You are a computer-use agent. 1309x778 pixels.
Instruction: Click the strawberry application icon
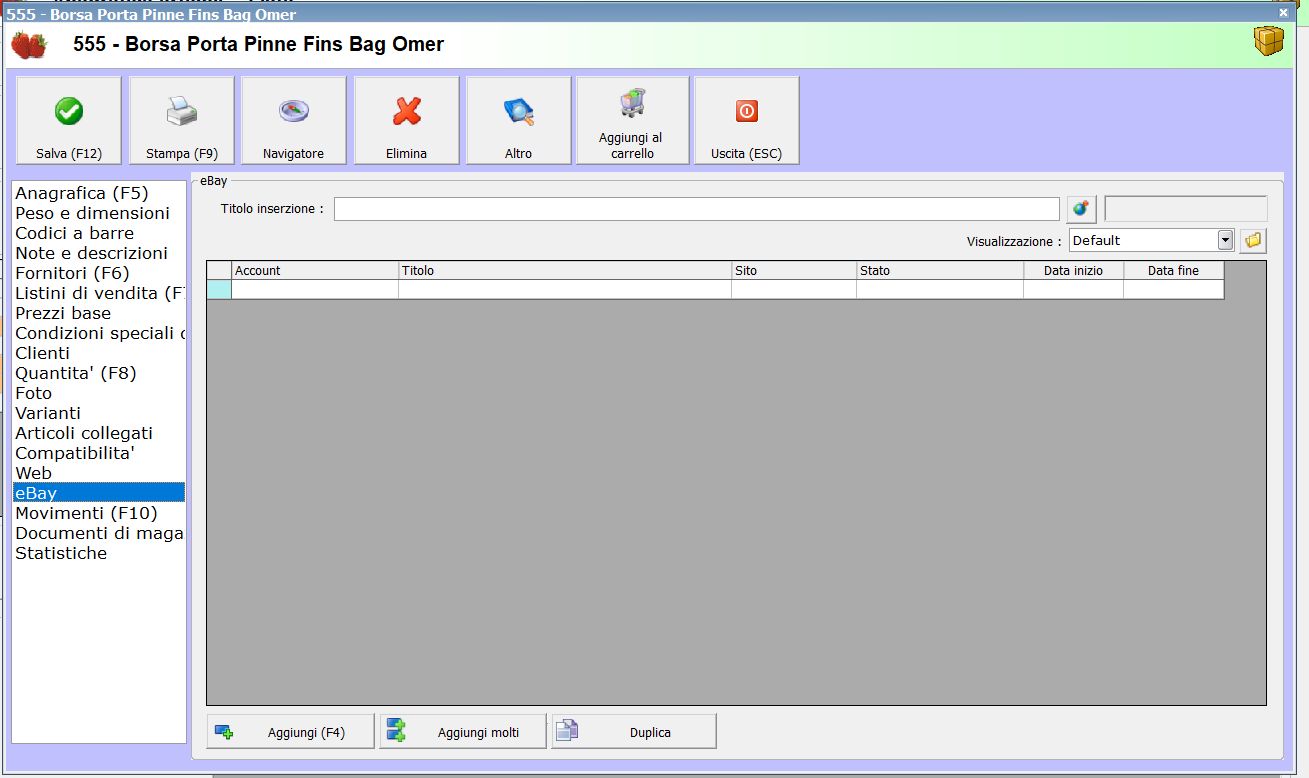pyautogui.click(x=29, y=45)
